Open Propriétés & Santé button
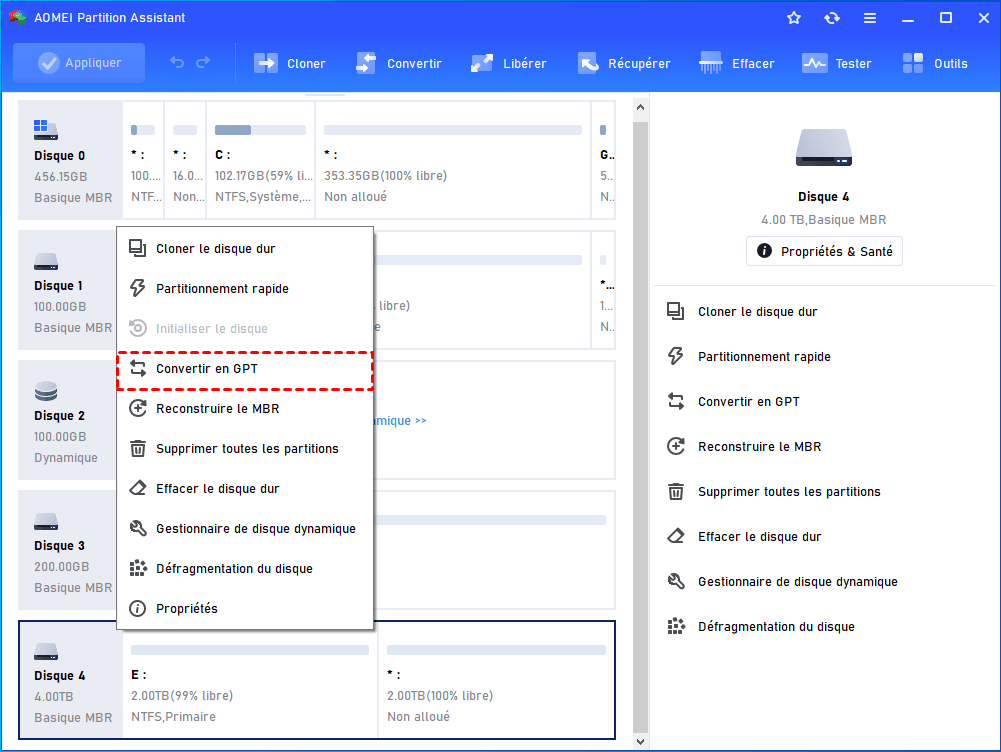 824,252
